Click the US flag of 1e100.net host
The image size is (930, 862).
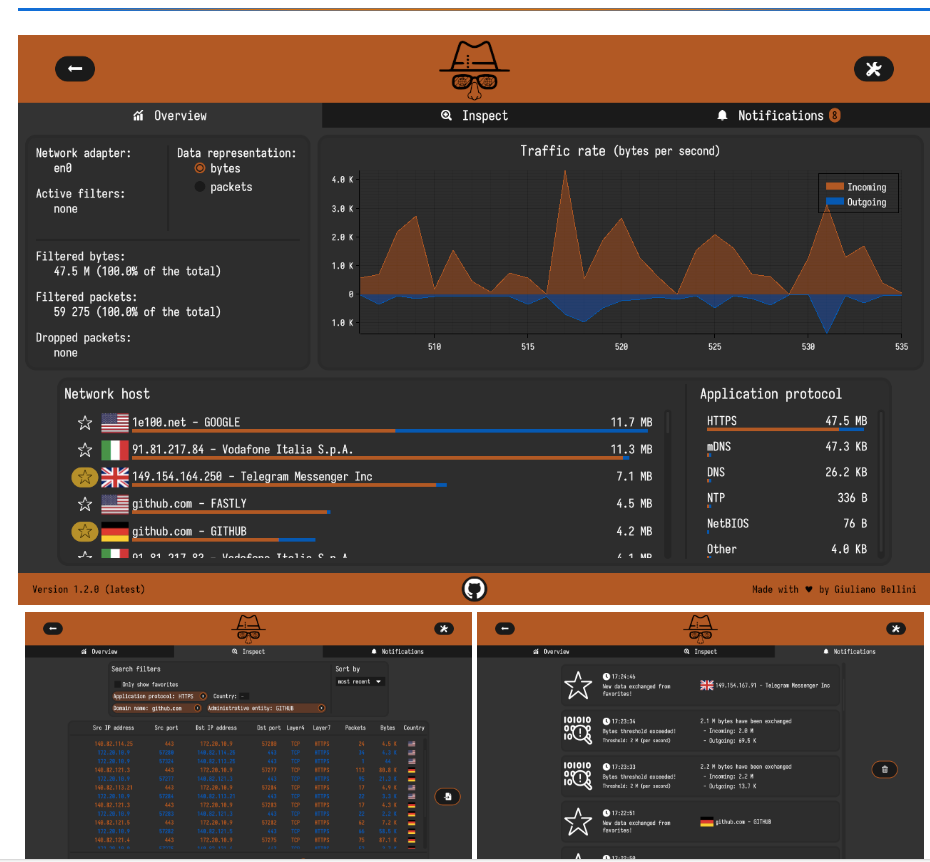(115, 422)
